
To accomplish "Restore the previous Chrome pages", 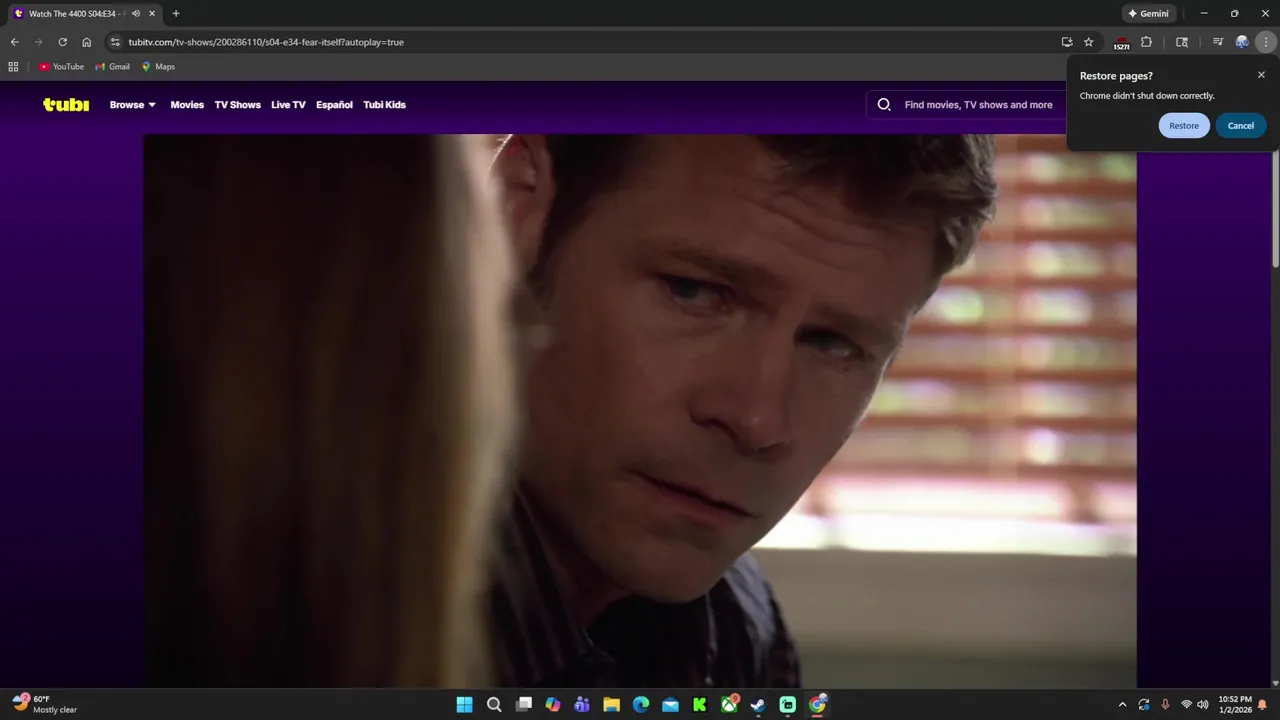I will pos(1184,126).
